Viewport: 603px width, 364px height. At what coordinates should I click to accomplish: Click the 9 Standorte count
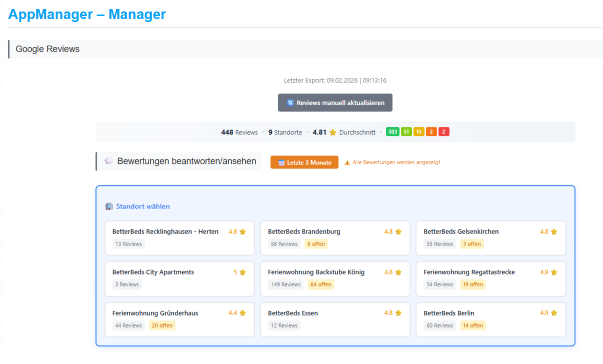[x=285, y=132]
